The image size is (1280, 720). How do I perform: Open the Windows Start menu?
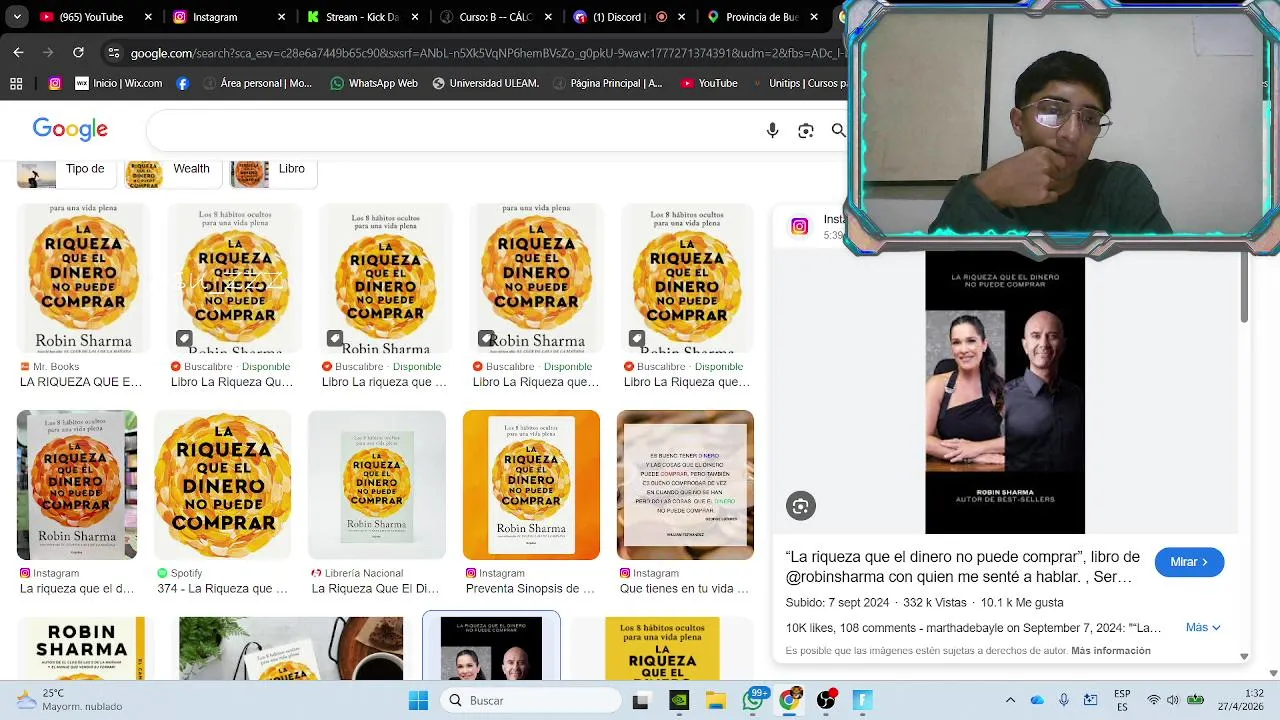418,700
